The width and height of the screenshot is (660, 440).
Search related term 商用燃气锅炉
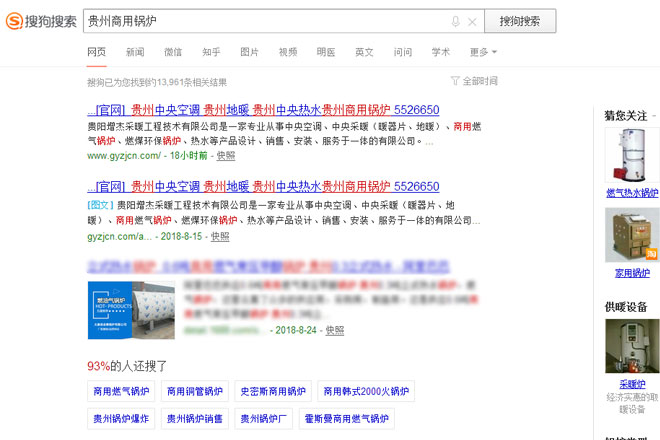[121, 391]
